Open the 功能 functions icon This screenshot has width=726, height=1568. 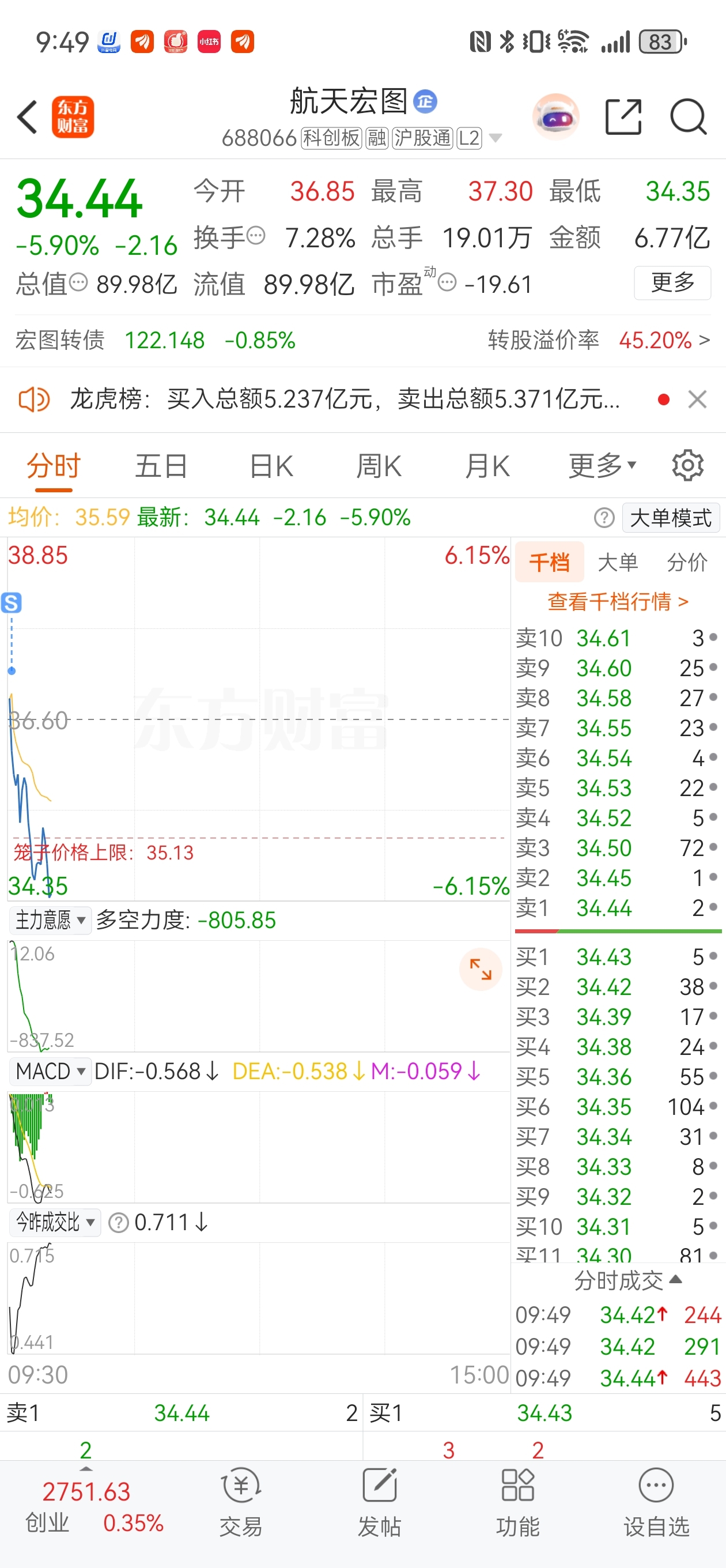pos(517,1501)
